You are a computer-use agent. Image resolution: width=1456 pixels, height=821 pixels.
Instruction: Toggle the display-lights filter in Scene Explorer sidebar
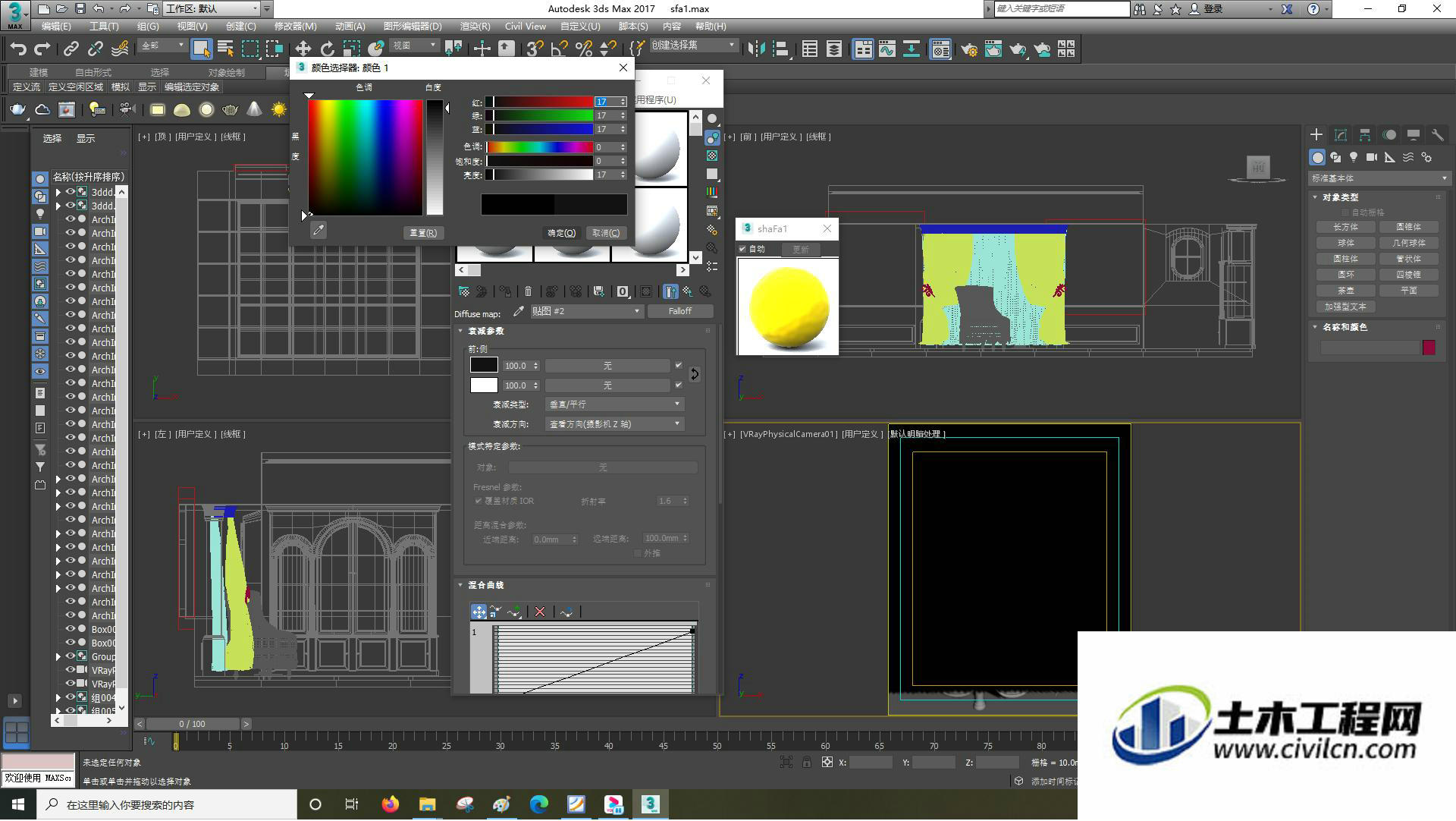[x=40, y=214]
